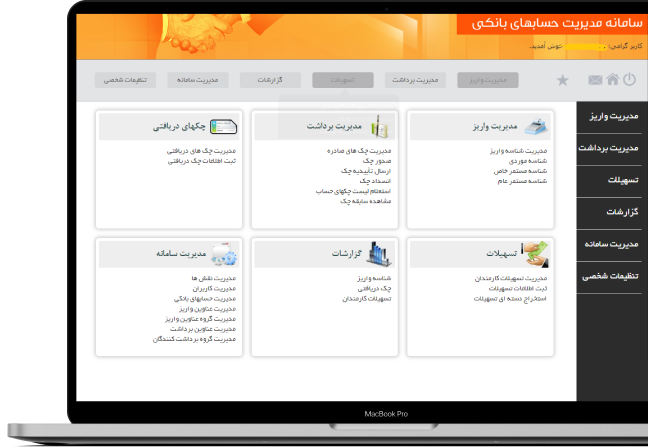This screenshot has width=648, height=448.
Task: Go to the home page icon
Action: [x=612, y=79]
